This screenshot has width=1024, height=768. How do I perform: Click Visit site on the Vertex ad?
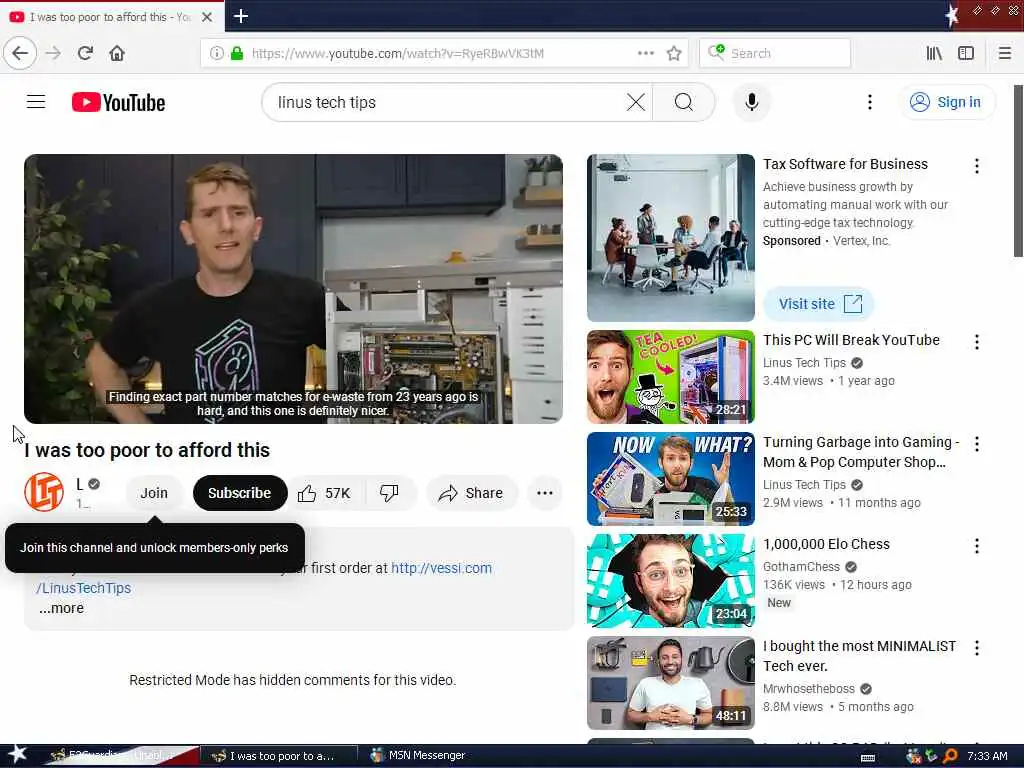818,304
